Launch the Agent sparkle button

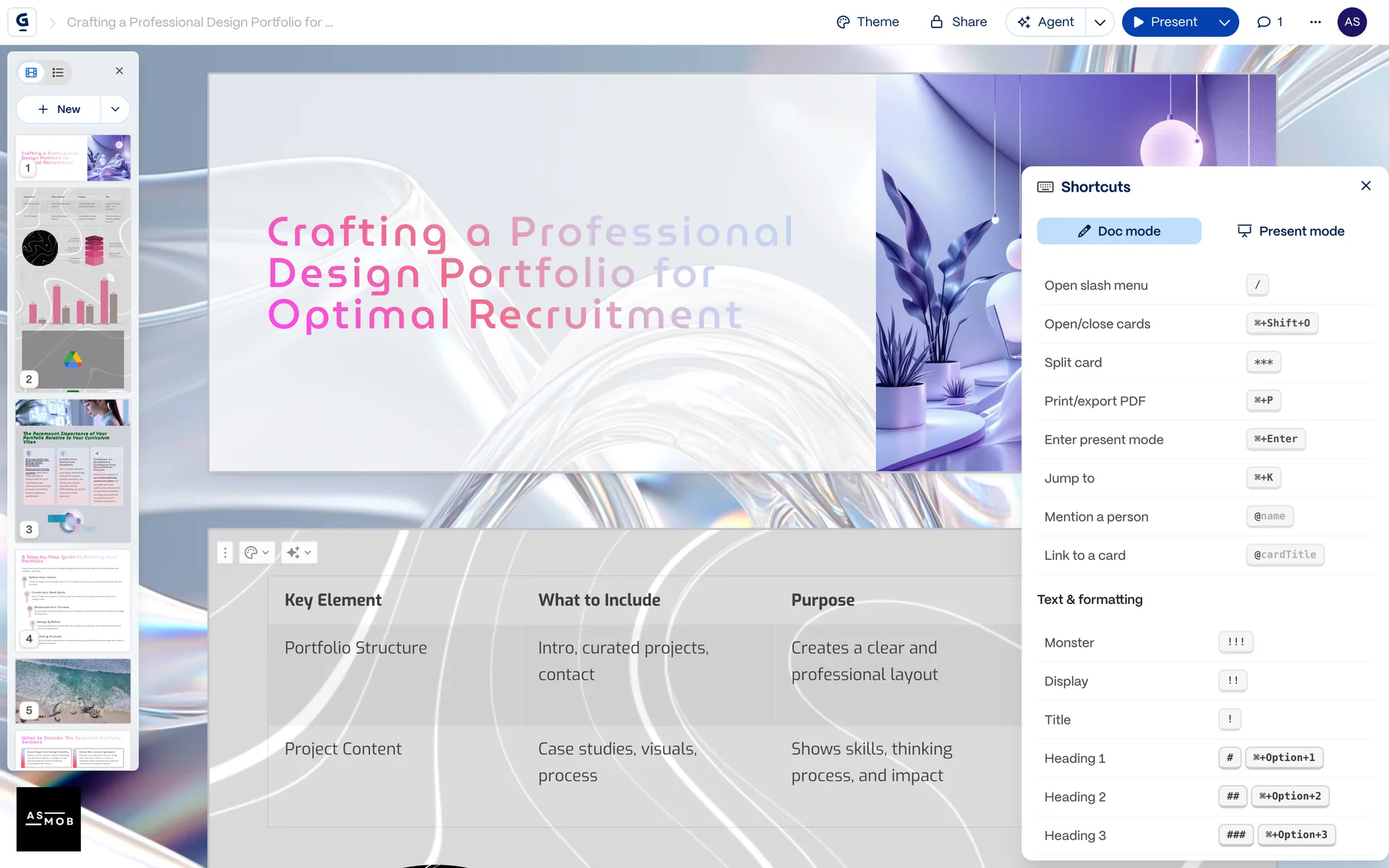click(x=1046, y=22)
